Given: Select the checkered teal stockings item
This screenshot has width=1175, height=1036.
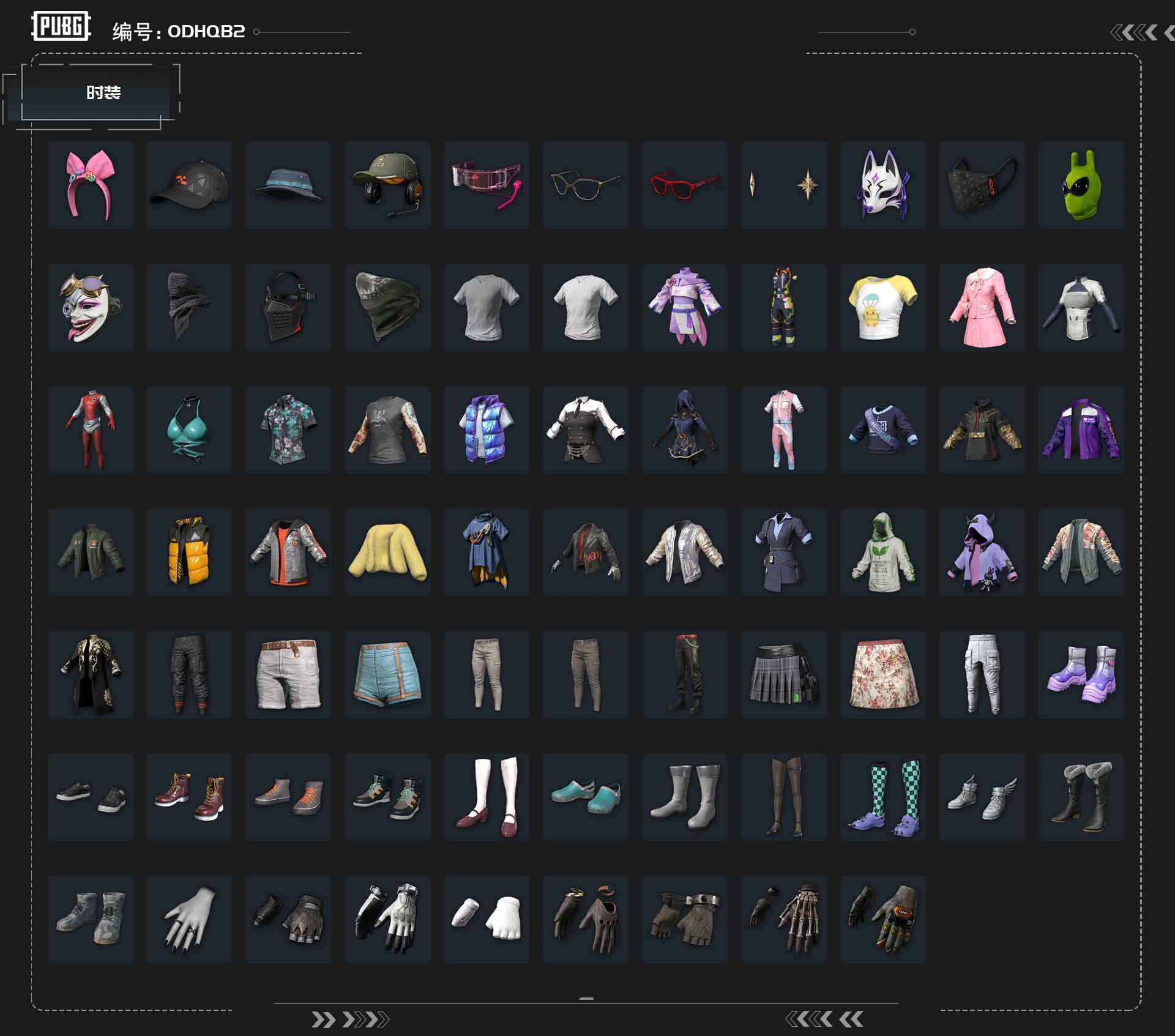Looking at the screenshot, I should [x=883, y=797].
